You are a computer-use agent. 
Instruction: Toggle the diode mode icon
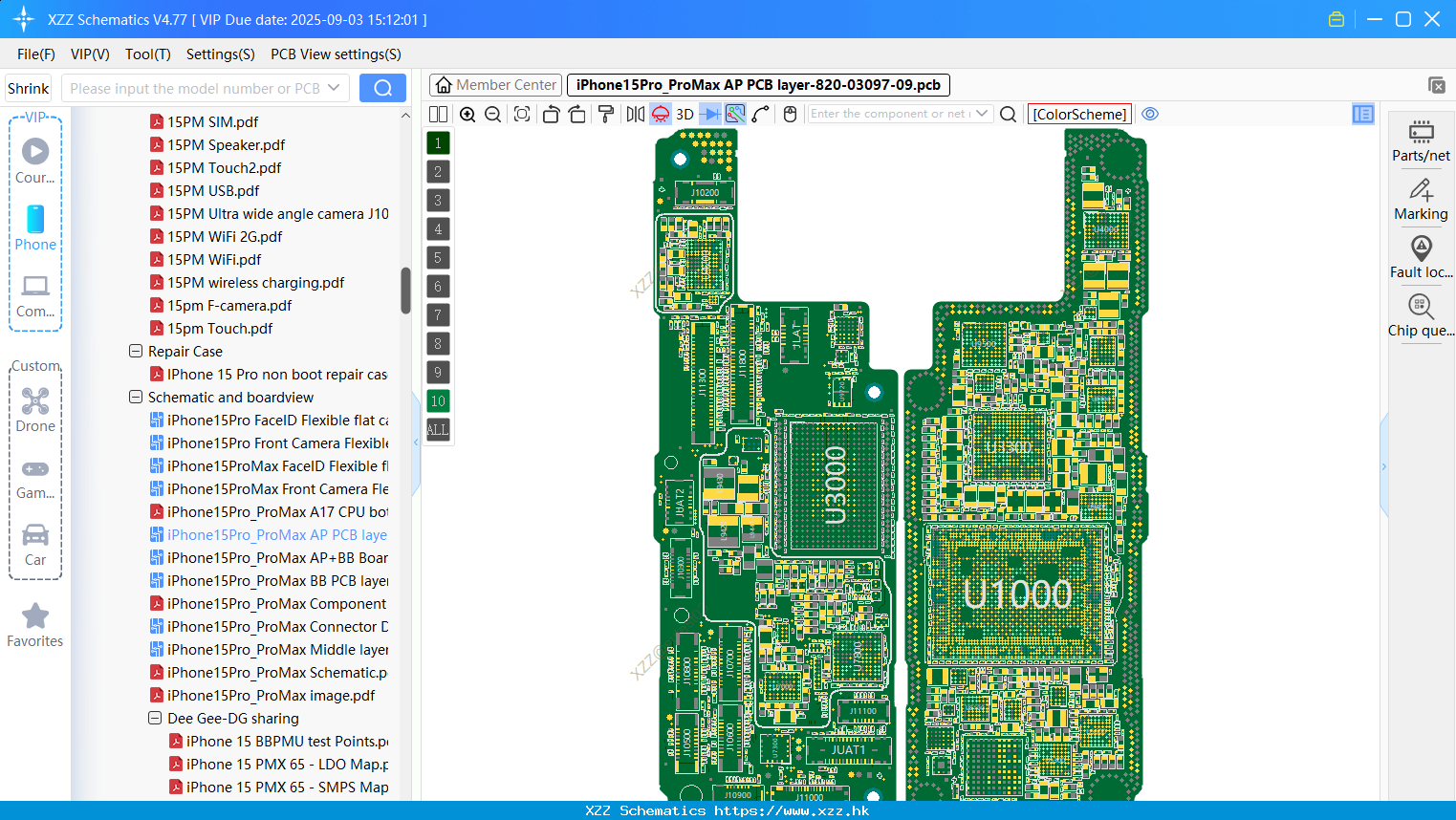pyautogui.click(x=710, y=114)
